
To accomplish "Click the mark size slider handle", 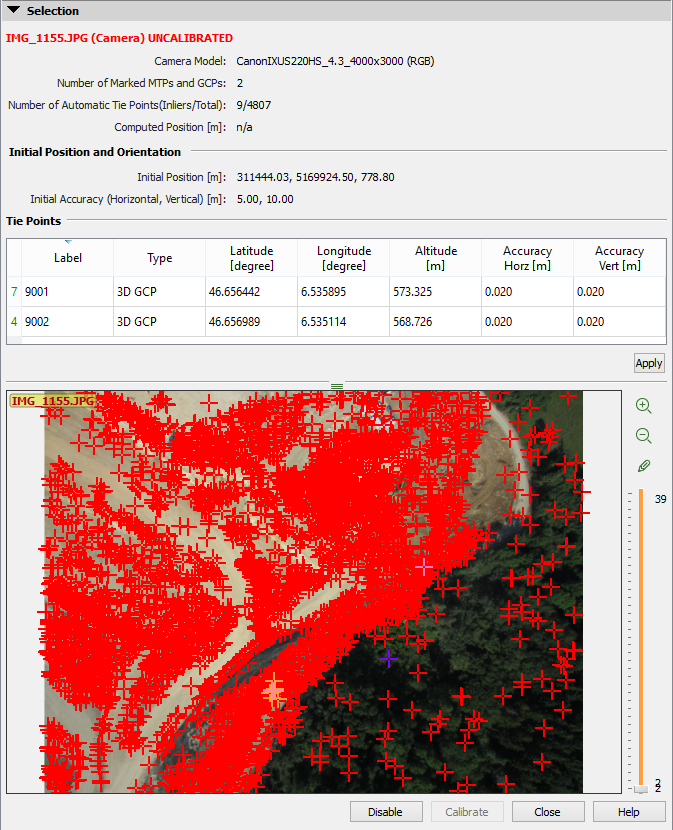I will pyautogui.click(x=641, y=789).
